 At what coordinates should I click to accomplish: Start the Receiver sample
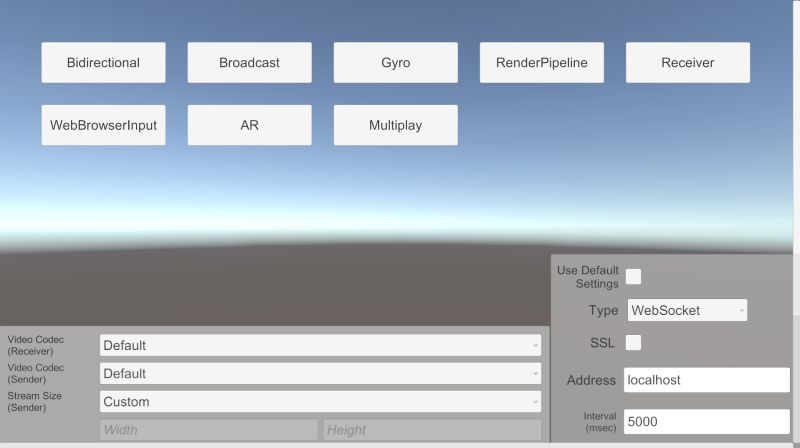pos(688,62)
